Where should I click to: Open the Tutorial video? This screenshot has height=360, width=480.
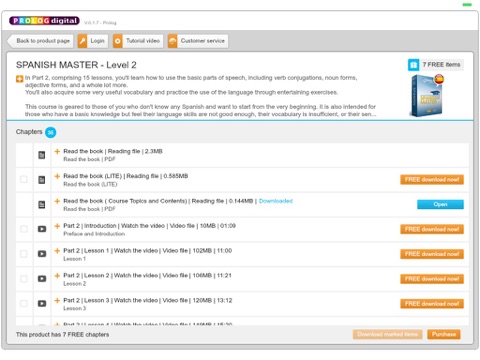click(x=138, y=41)
